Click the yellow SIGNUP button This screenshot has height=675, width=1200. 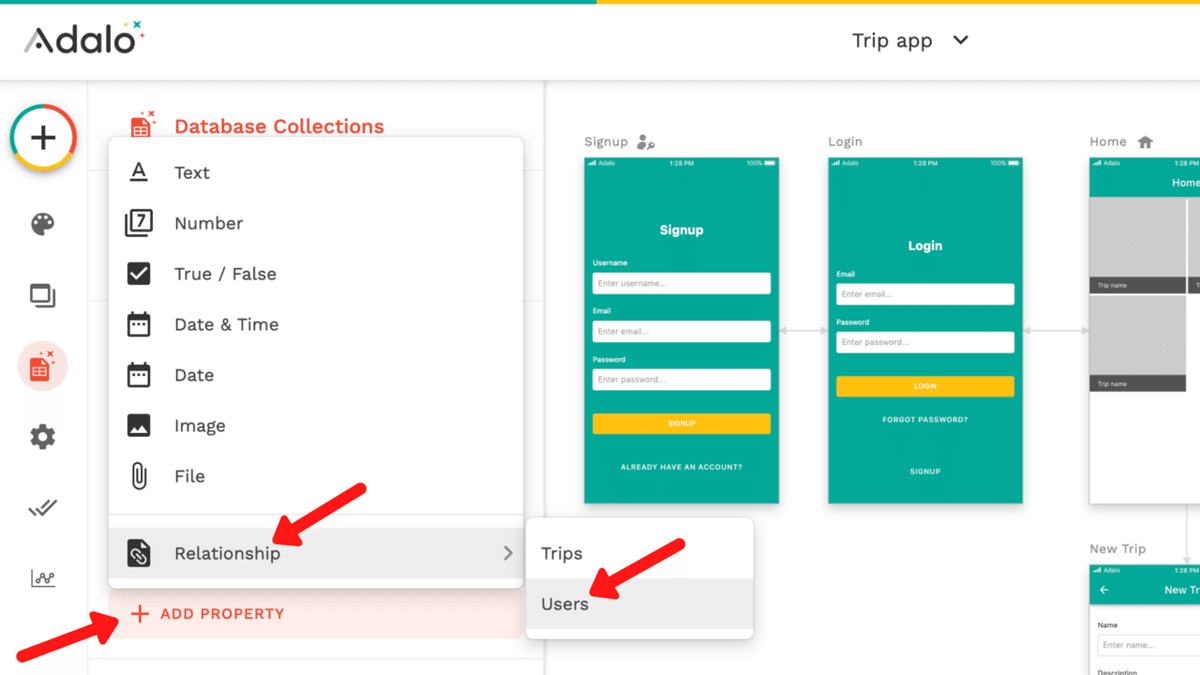pos(681,424)
